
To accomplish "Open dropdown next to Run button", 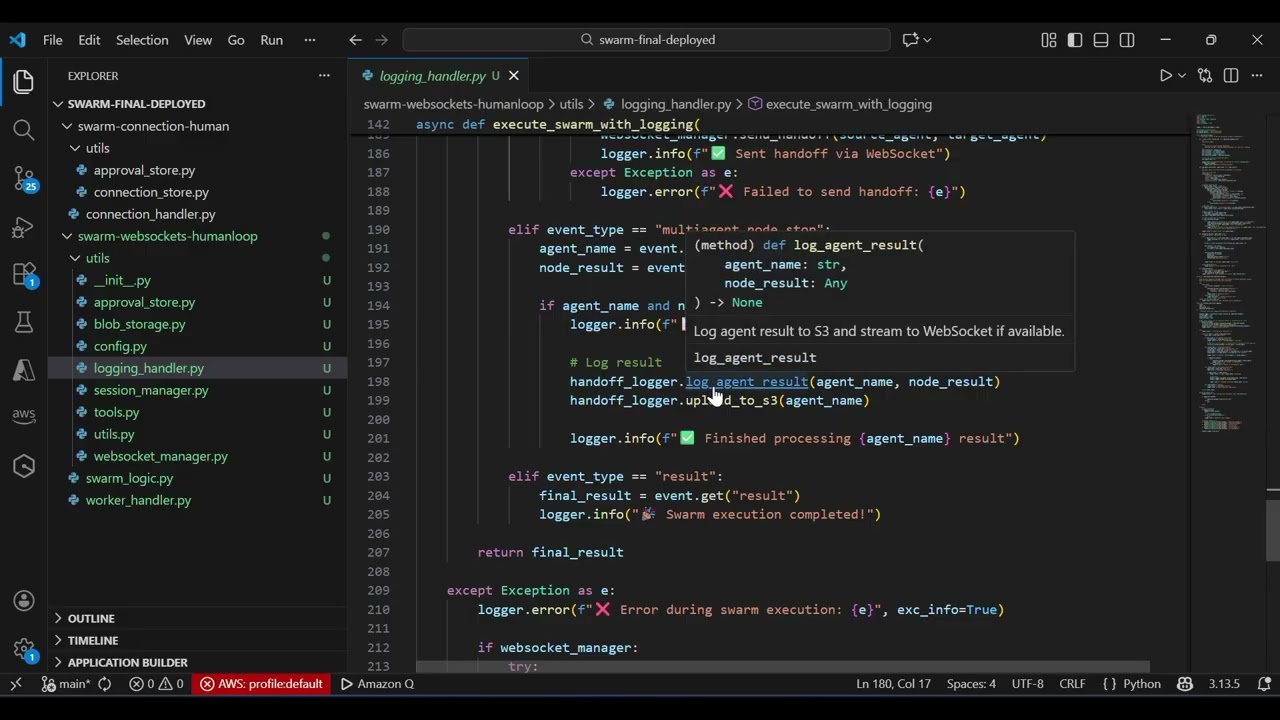I will 1182,76.
